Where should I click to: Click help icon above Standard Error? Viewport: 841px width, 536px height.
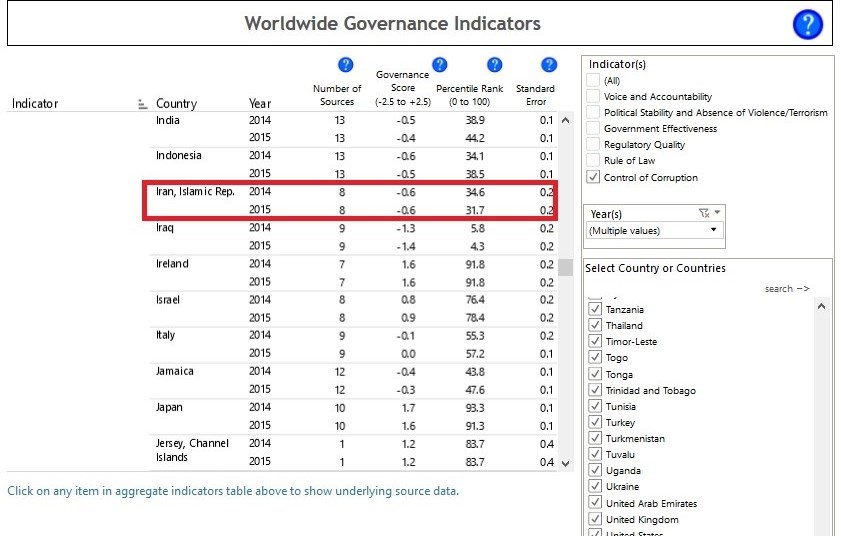[x=548, y=65]
